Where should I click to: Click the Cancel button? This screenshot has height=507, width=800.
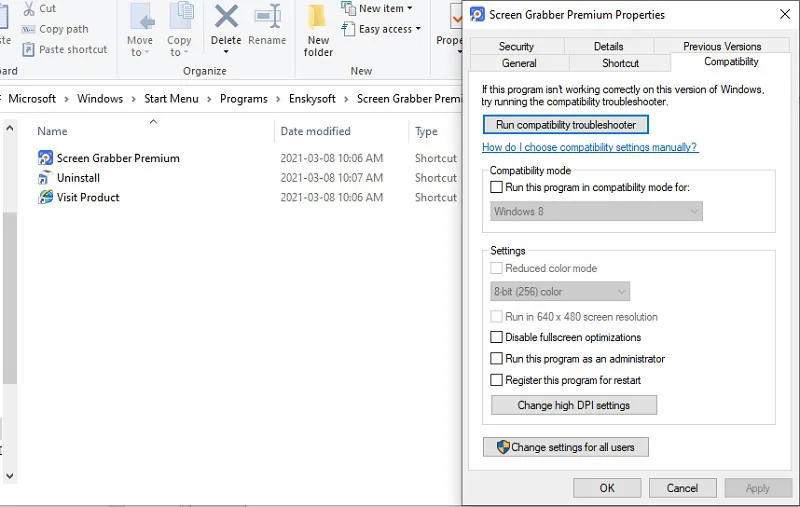pos(682,488)
